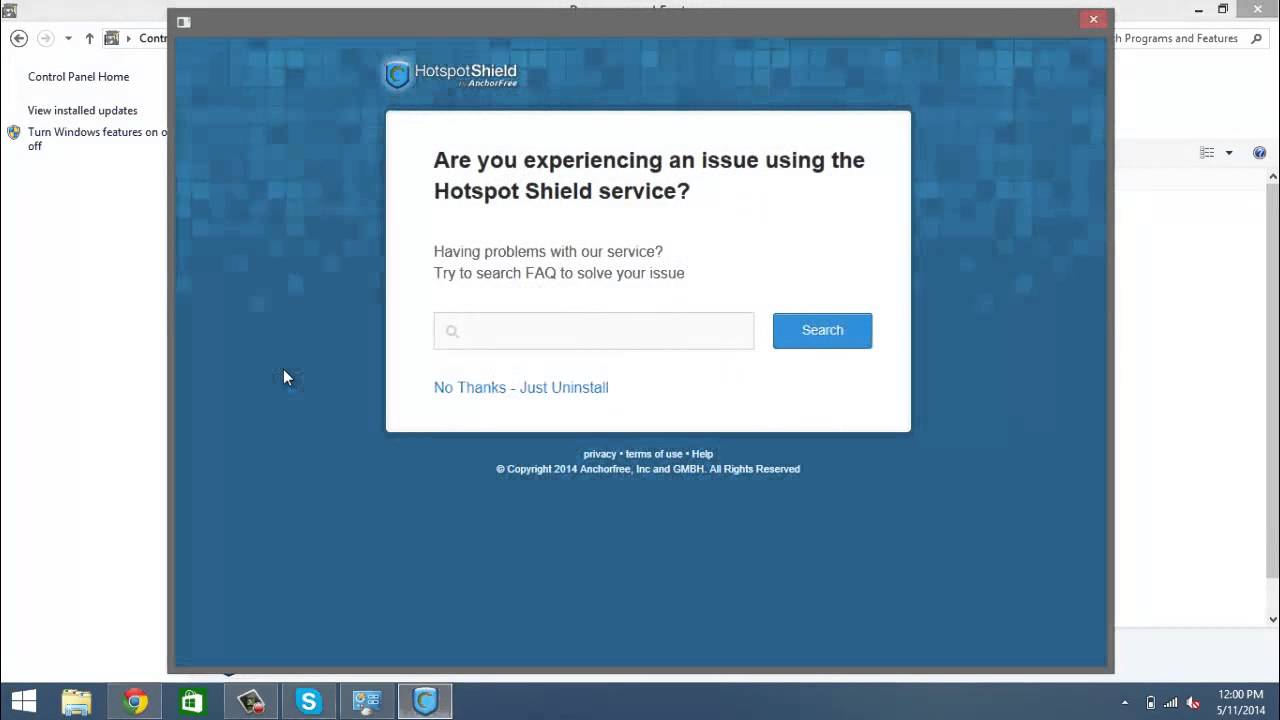
Task: Open Google Chrome from taskbar
Action: [x=135, y=702]
